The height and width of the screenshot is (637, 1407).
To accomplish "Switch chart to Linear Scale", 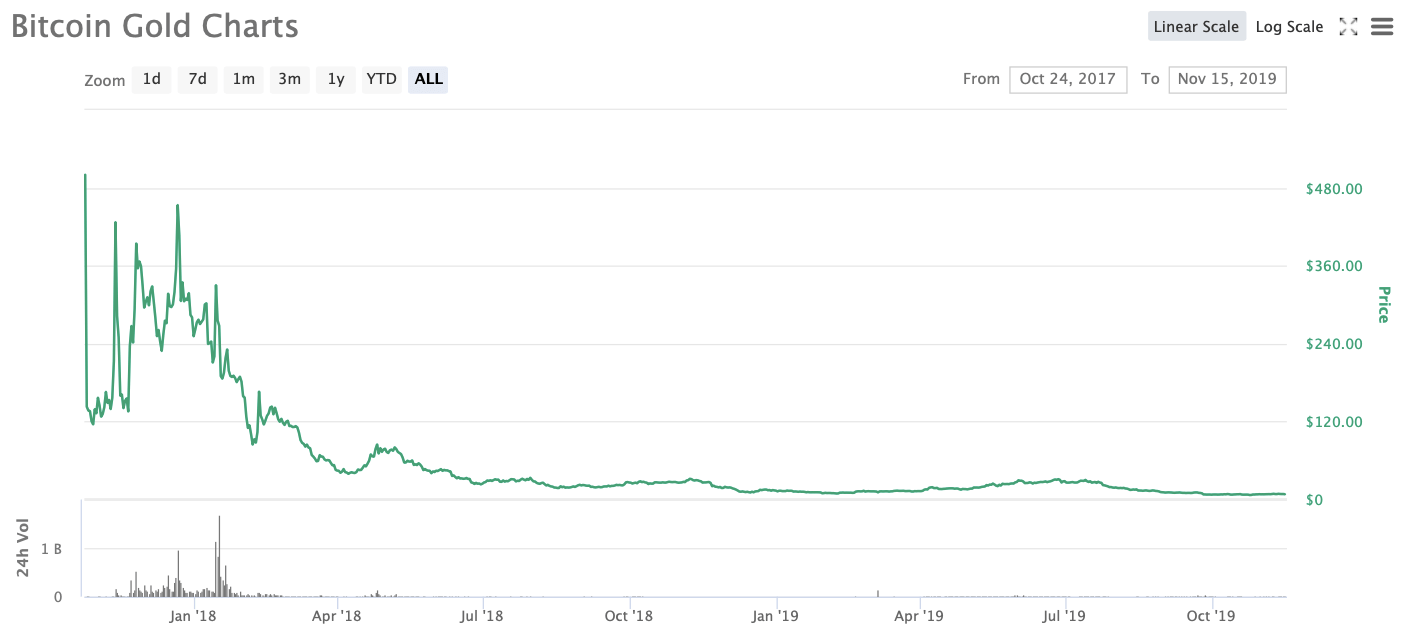I will click(1196, 27).
